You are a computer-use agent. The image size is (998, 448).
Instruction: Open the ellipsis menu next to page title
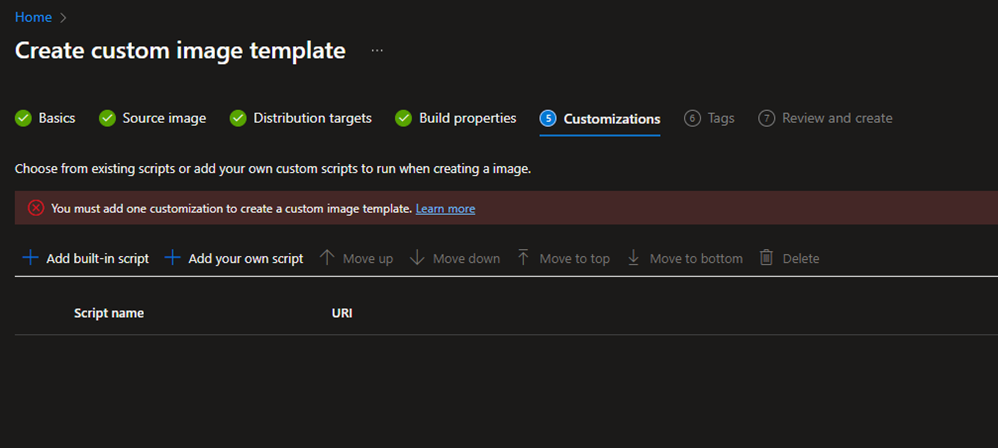click(x=377, y=50)
